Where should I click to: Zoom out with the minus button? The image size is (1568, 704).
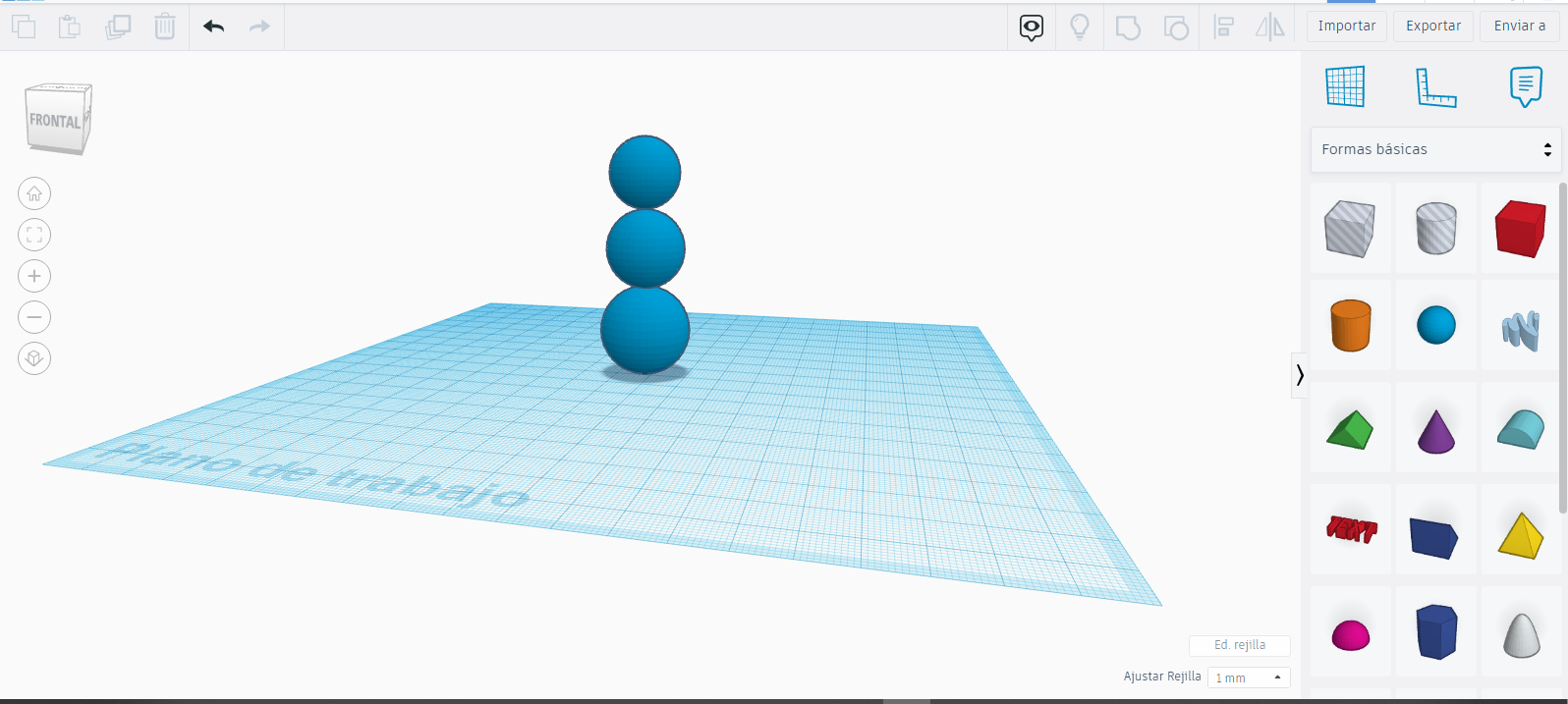(34, 317)
